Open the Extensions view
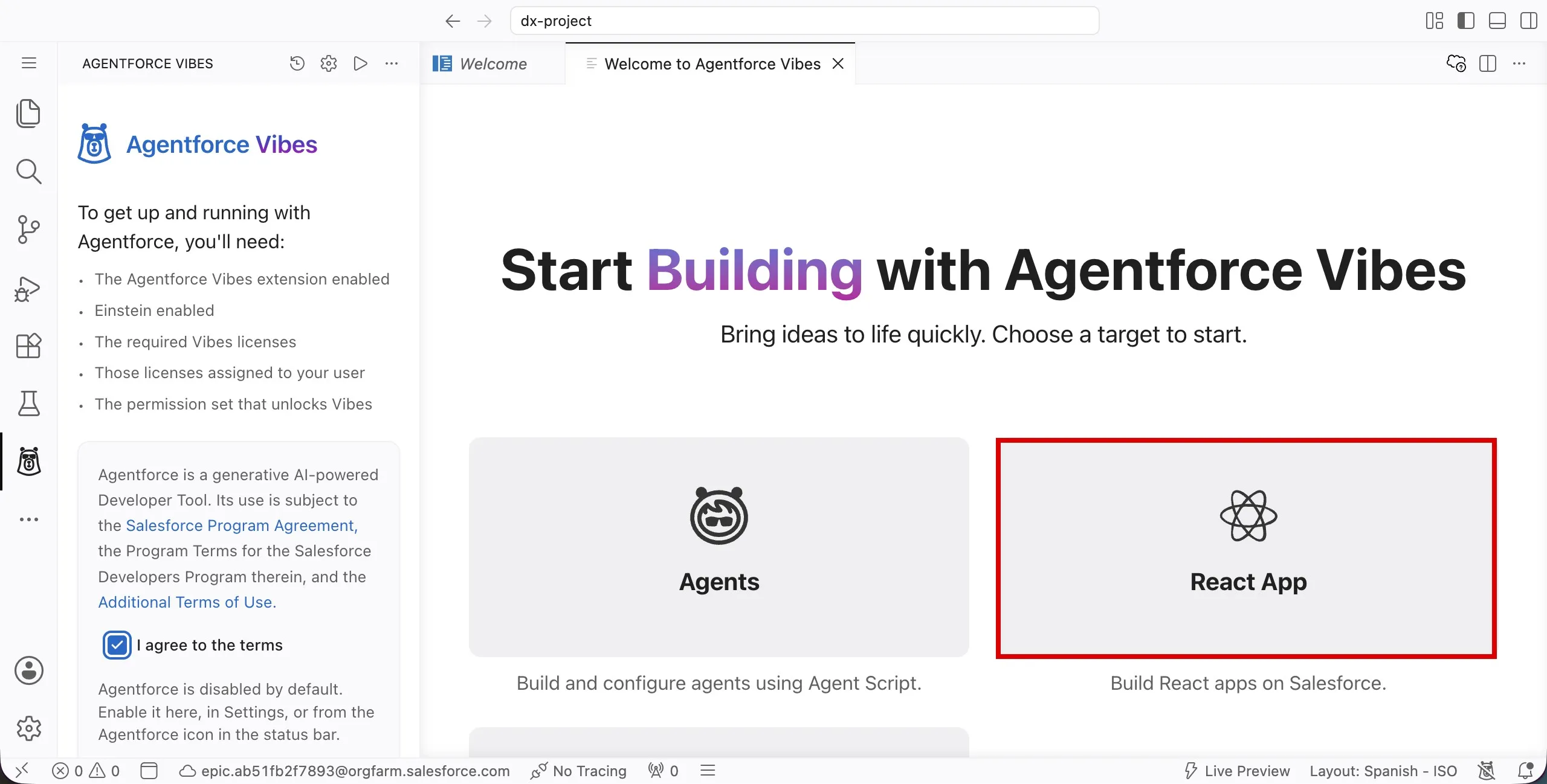This screenshot has width=1547, height=784. [28, 346]
